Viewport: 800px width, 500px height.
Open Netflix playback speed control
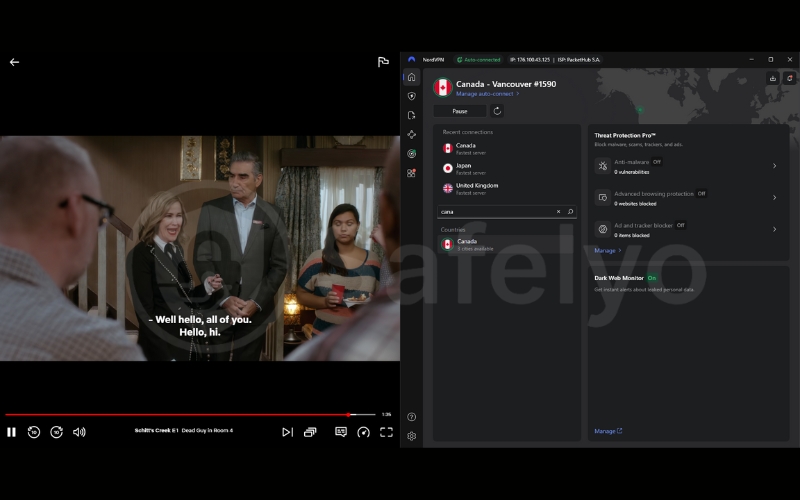point(363,432)
